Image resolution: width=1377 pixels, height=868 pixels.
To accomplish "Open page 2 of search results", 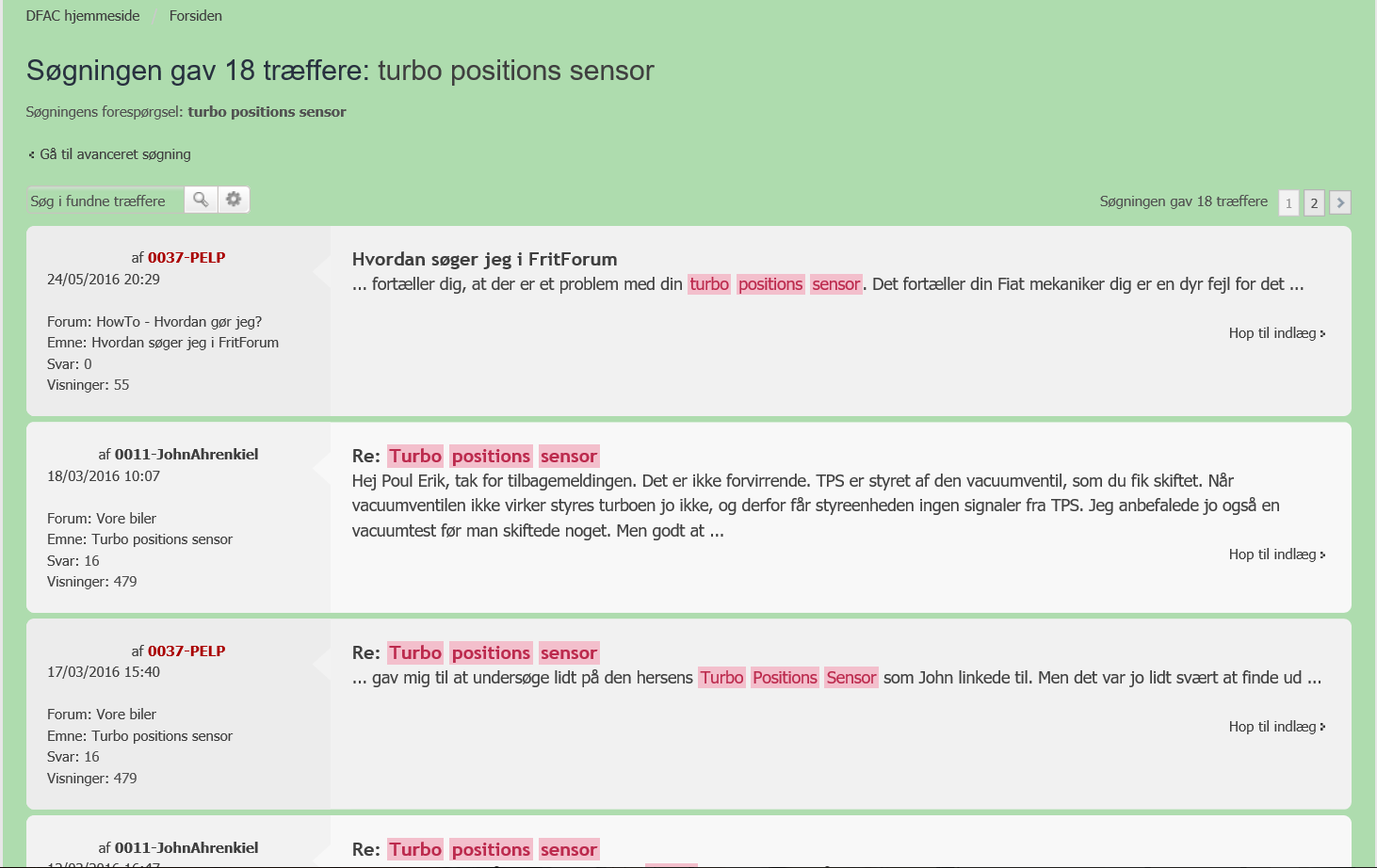I will [1314, 202].
